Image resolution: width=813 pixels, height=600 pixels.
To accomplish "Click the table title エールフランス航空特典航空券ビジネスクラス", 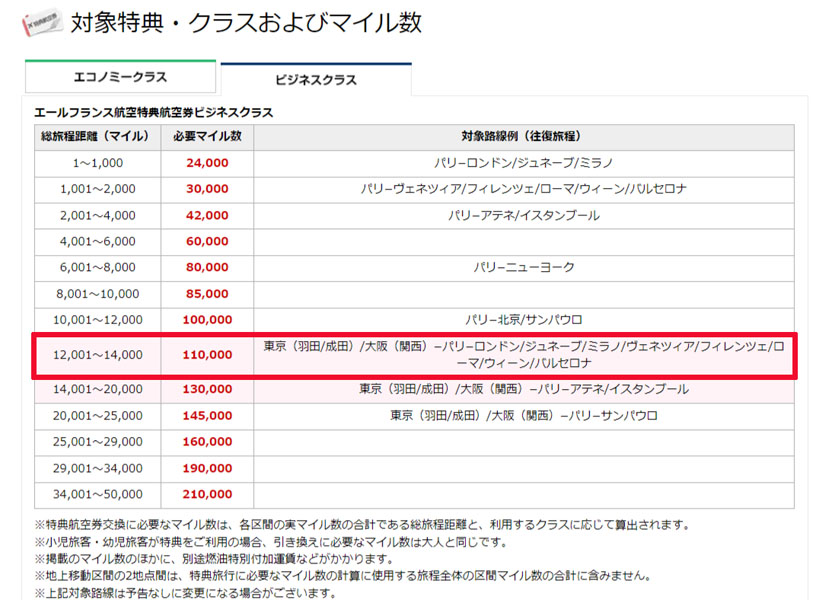I will click(153, 113).
